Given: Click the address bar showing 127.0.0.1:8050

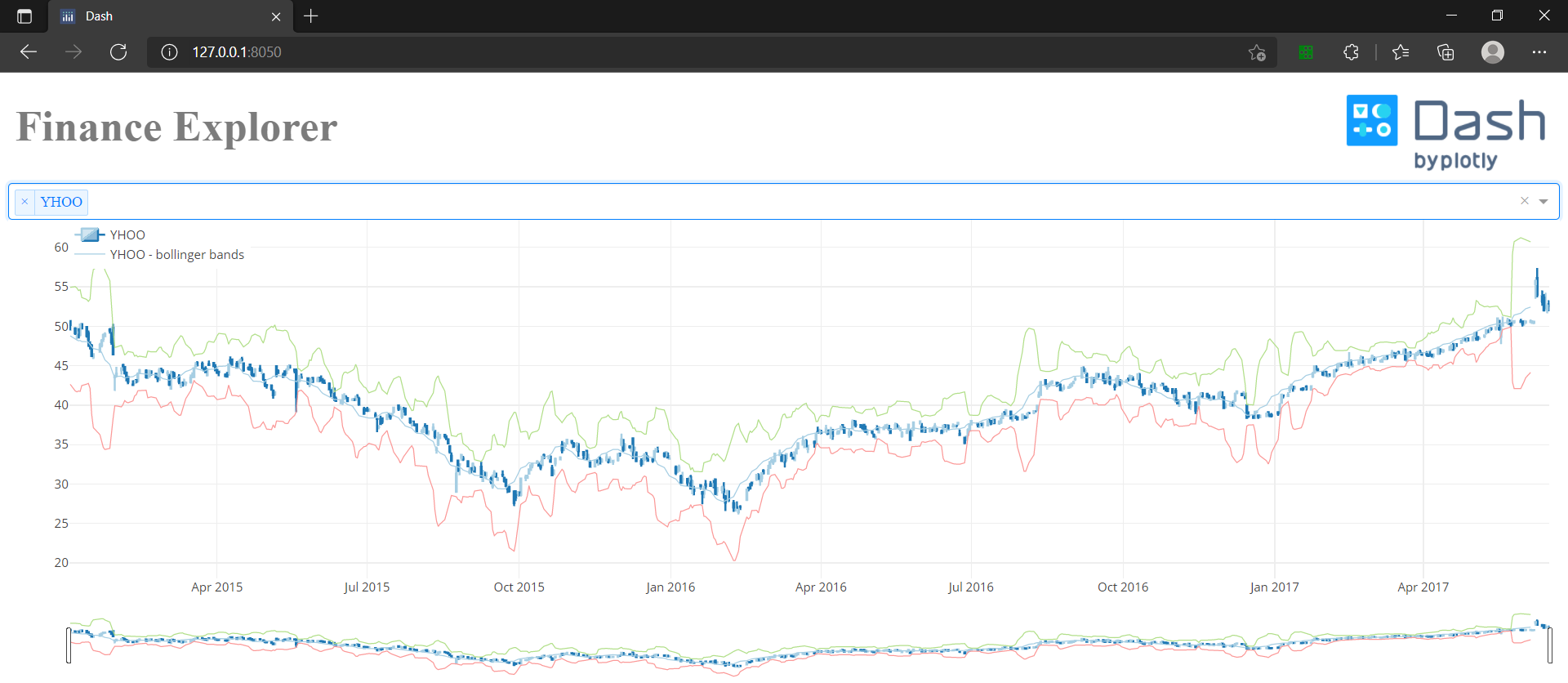Looking at the screenshot, I should click(x=710, y=52).
